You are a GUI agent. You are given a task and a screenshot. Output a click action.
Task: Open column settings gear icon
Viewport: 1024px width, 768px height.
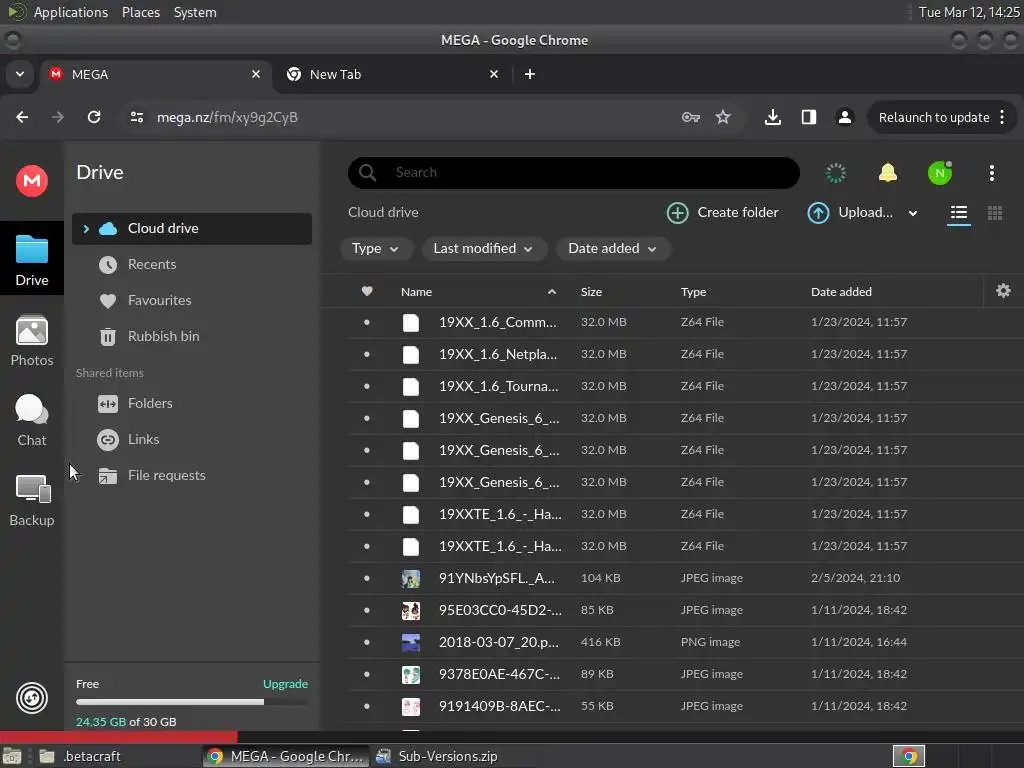[x=1003, y=291]
